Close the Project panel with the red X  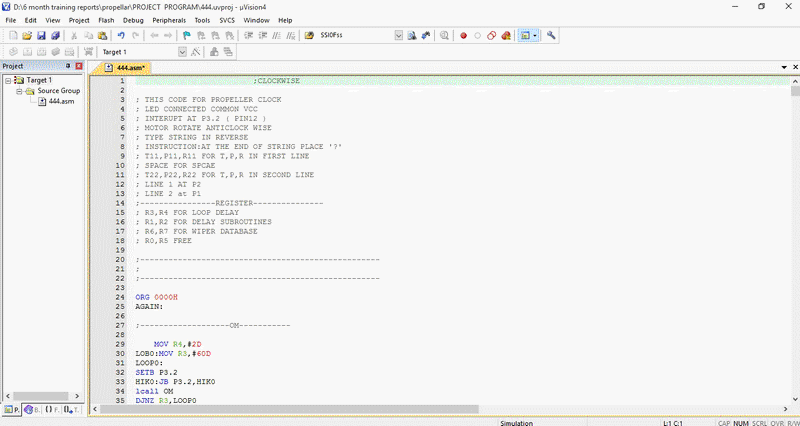click(79, 66)
